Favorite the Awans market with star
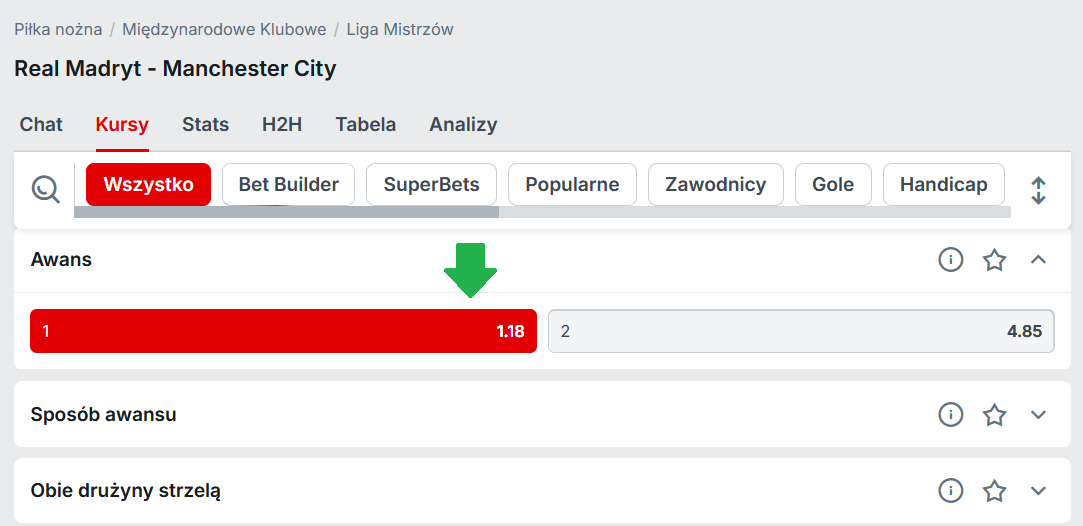This screenshot has height=526, width=1083. 994,260
